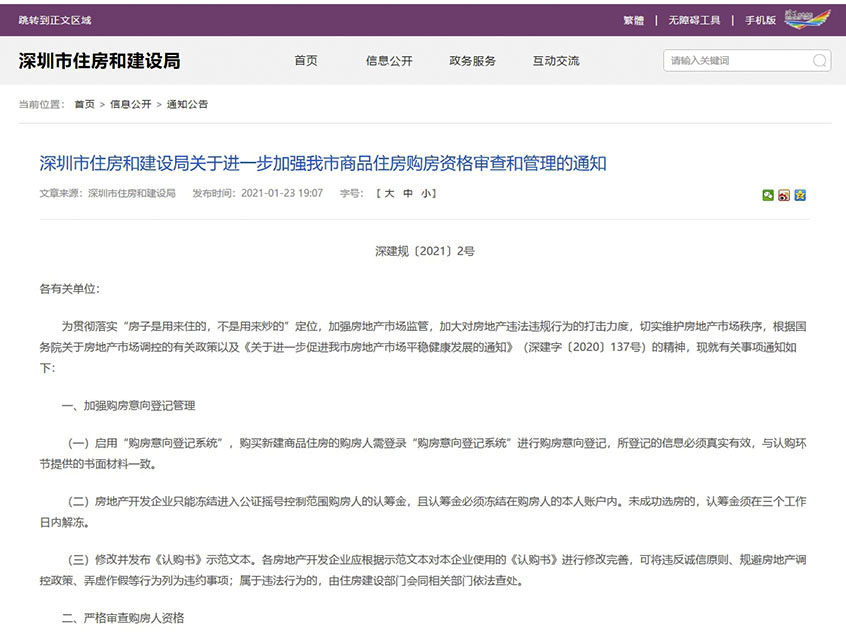Image resolution: width=846 pixels, height=642 pixels.
Task: Switch to 手机版 mobile version
Action: (759, 20)
